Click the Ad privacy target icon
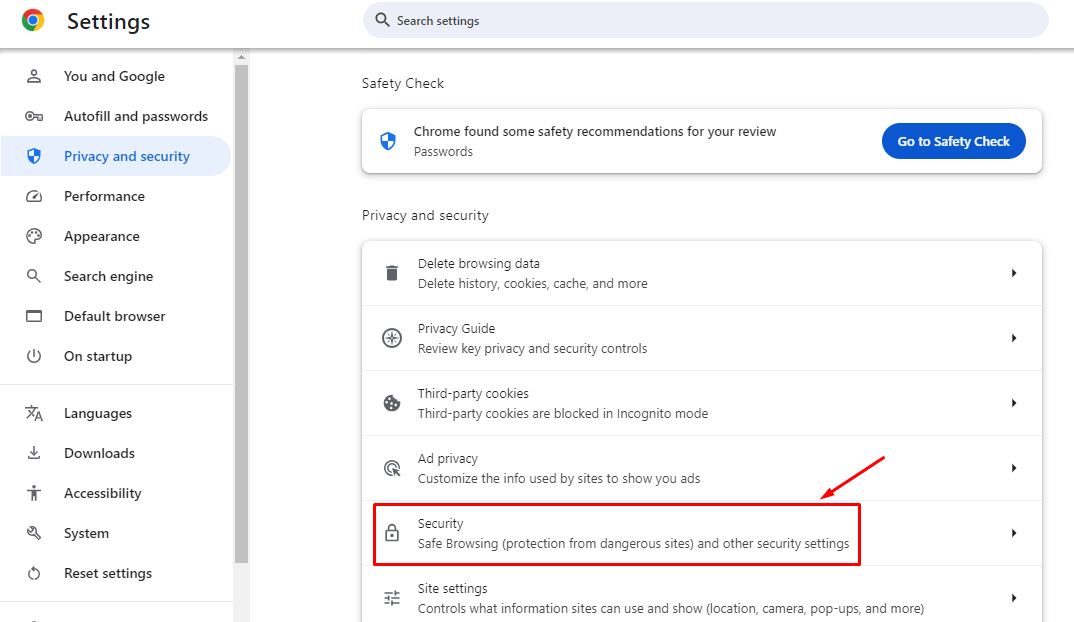The image size is (1074, 622). (392, 468)
